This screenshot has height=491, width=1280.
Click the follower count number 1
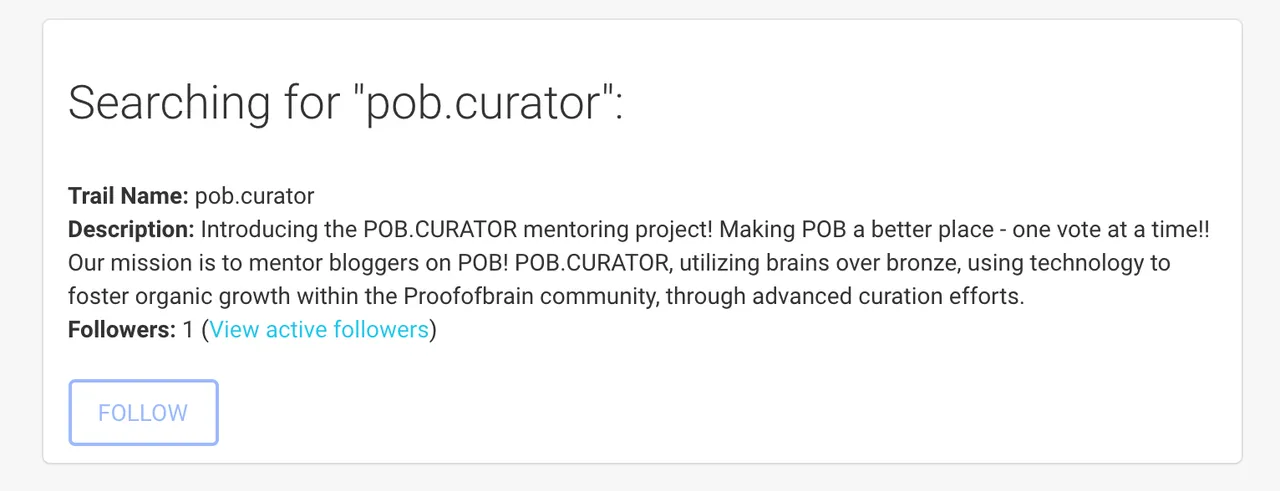188,329
